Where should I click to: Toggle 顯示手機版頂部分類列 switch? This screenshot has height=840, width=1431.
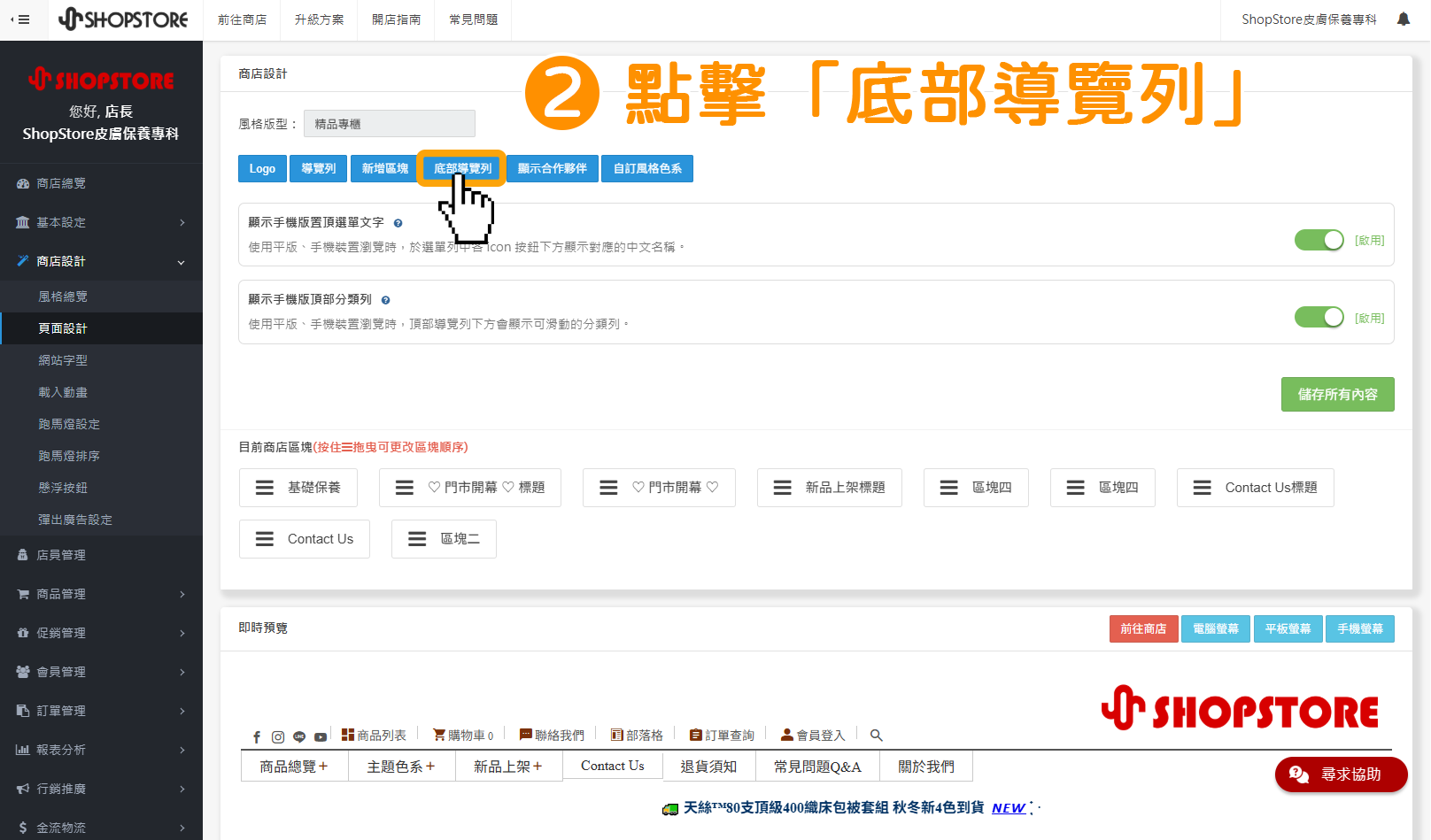(x=1319, y=317)
